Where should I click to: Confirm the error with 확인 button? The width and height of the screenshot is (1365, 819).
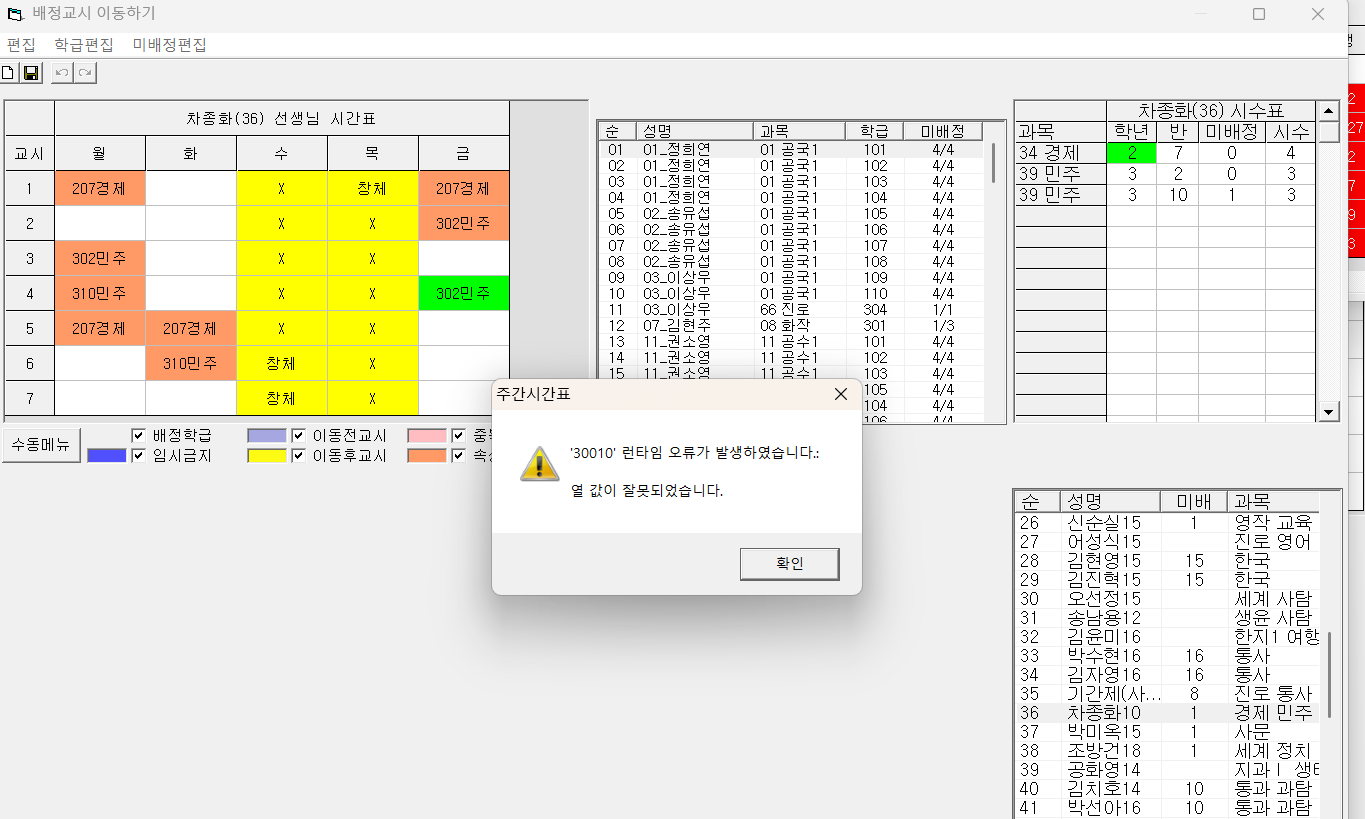click(x=789, y=564)
